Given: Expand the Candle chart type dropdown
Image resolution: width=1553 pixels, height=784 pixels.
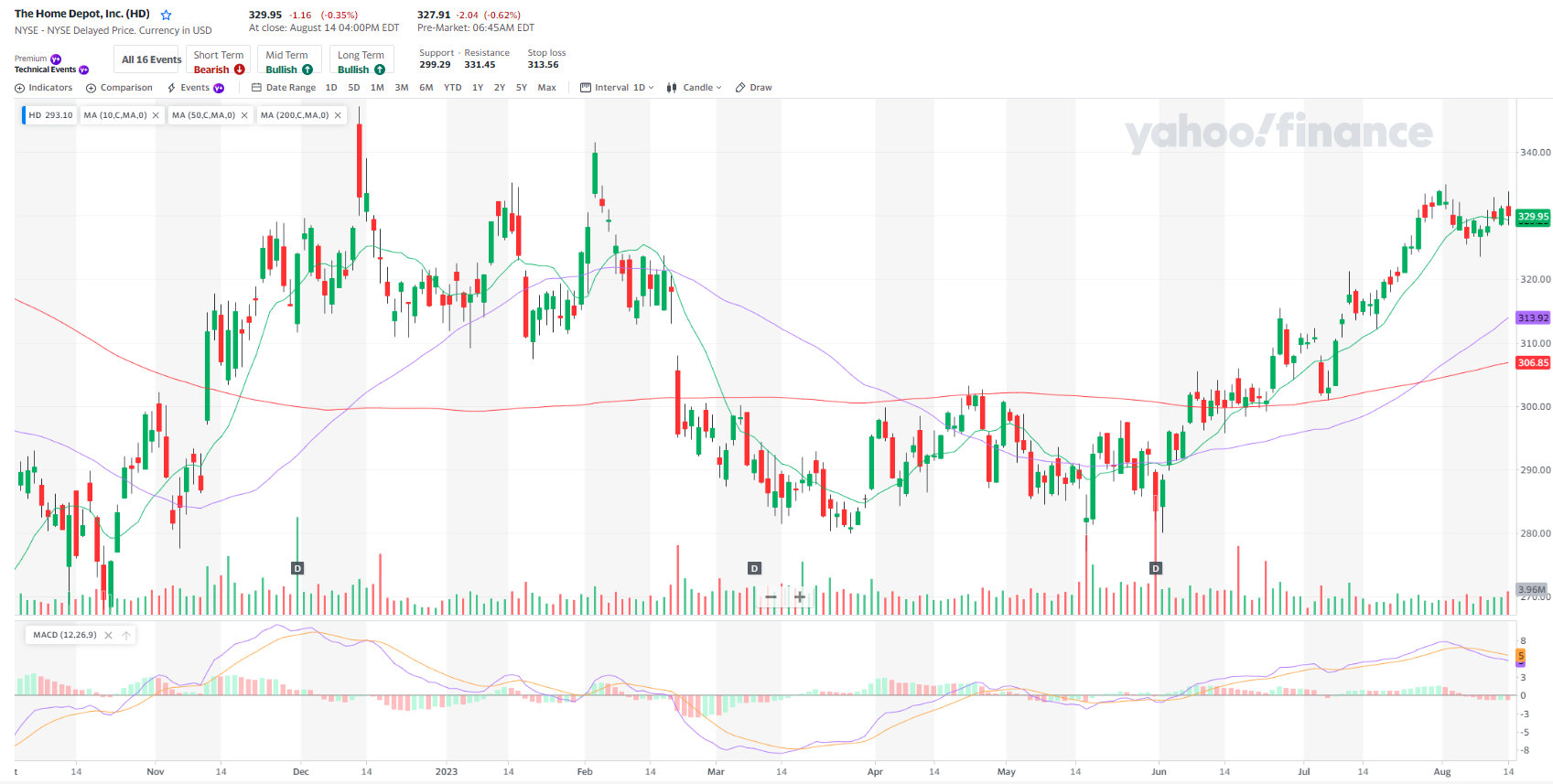Looking at the screenshot, I should tap(695, 88).
